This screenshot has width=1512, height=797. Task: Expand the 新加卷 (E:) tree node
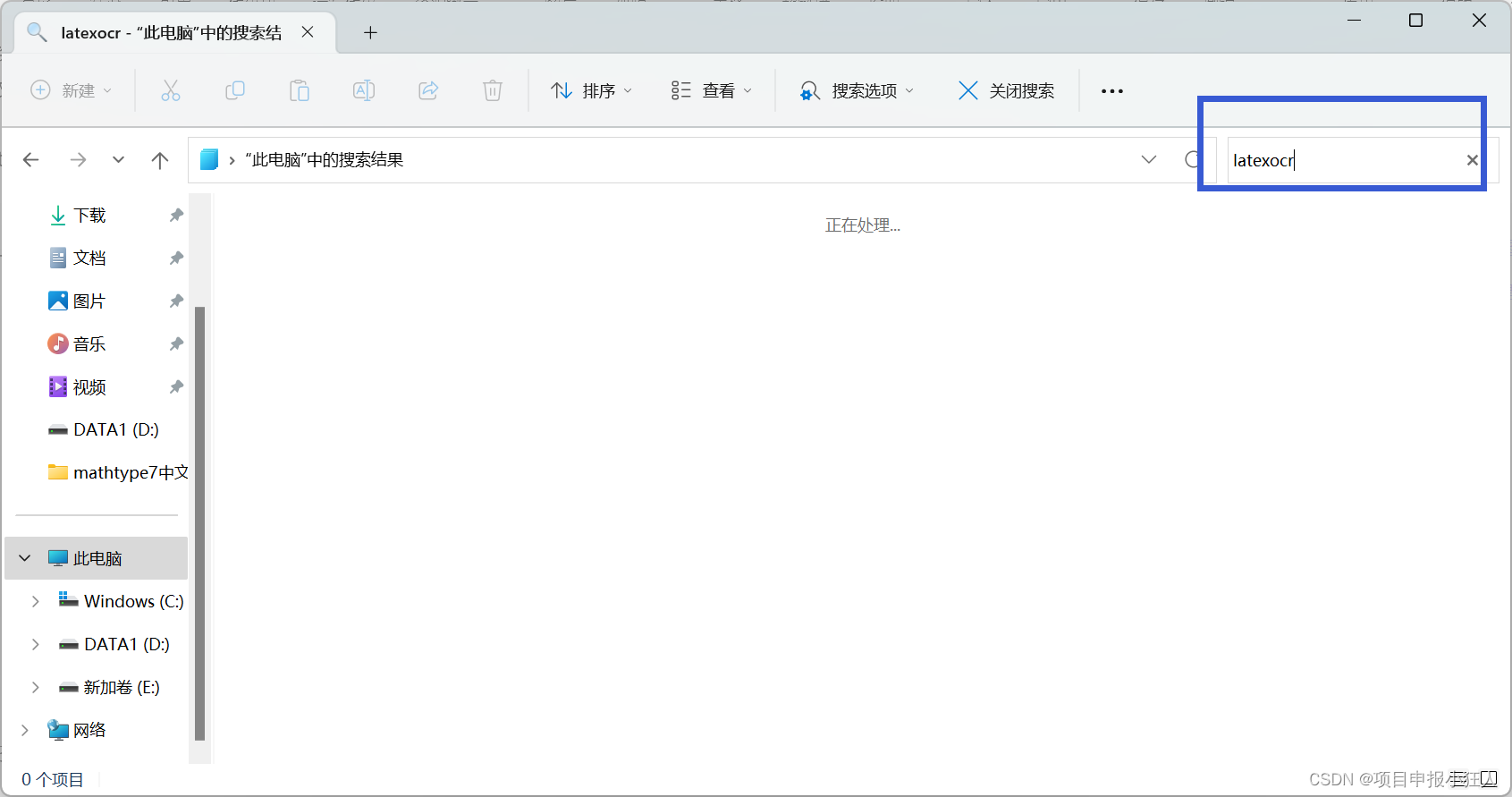36,687
